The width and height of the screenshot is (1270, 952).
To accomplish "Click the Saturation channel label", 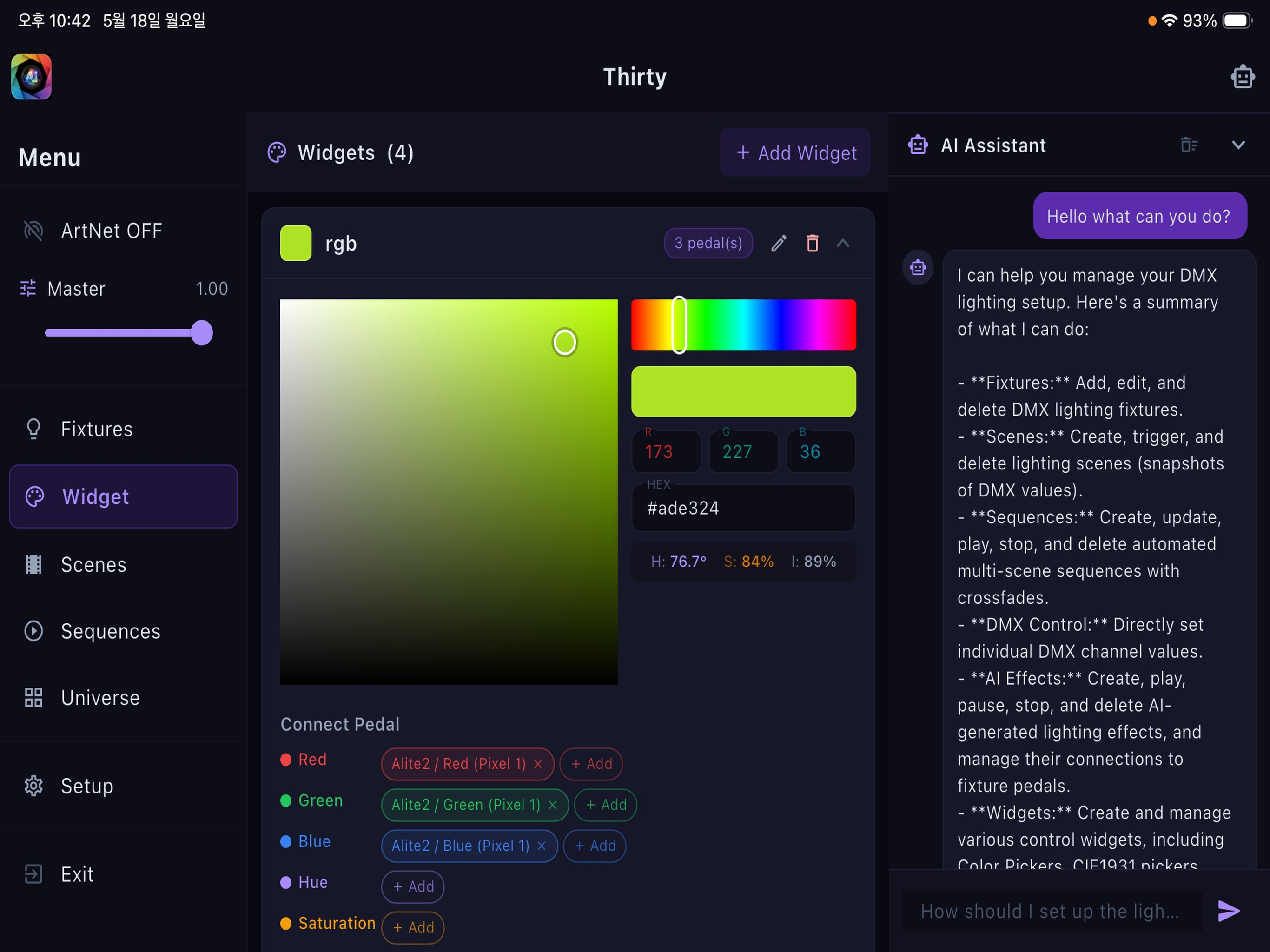I will (x=337, y=923).
